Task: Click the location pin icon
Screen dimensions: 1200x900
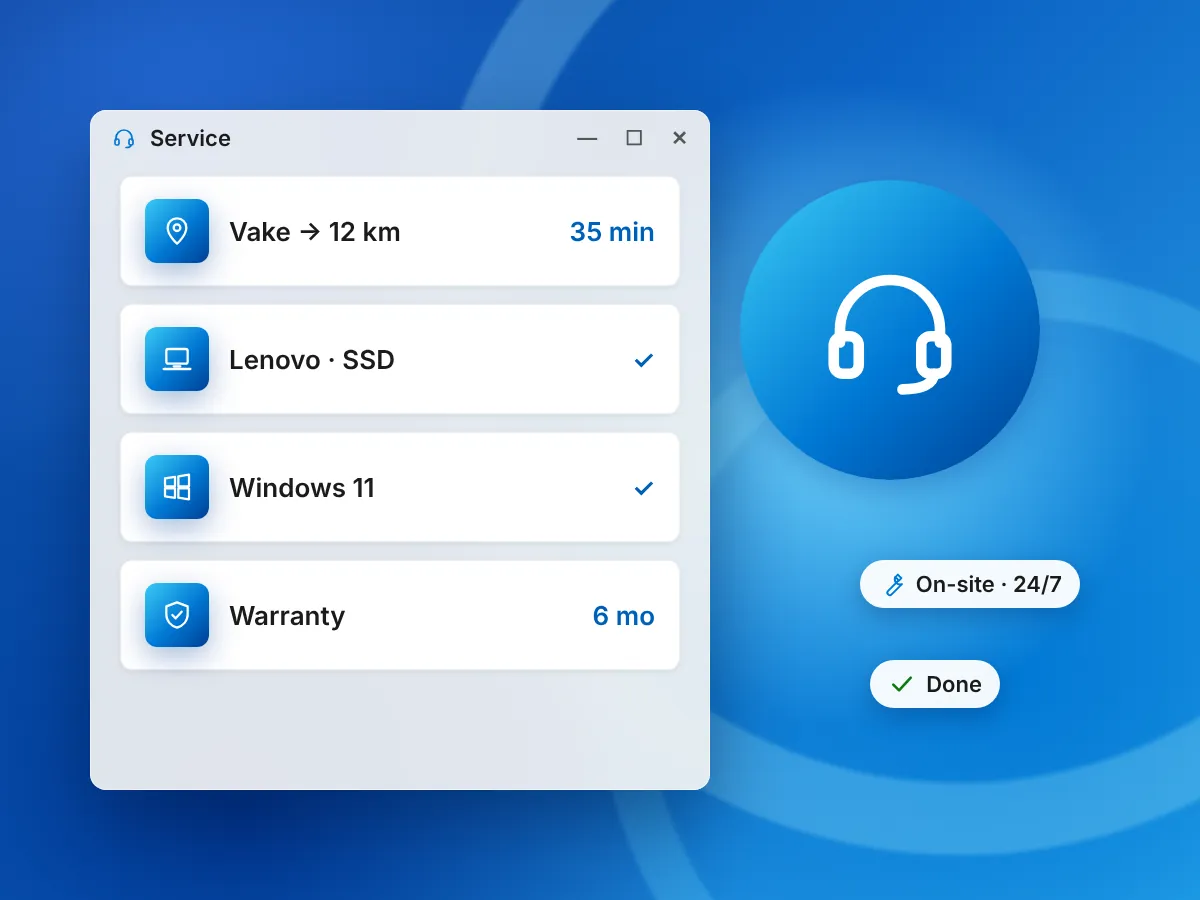Action: tap(177, 231)
